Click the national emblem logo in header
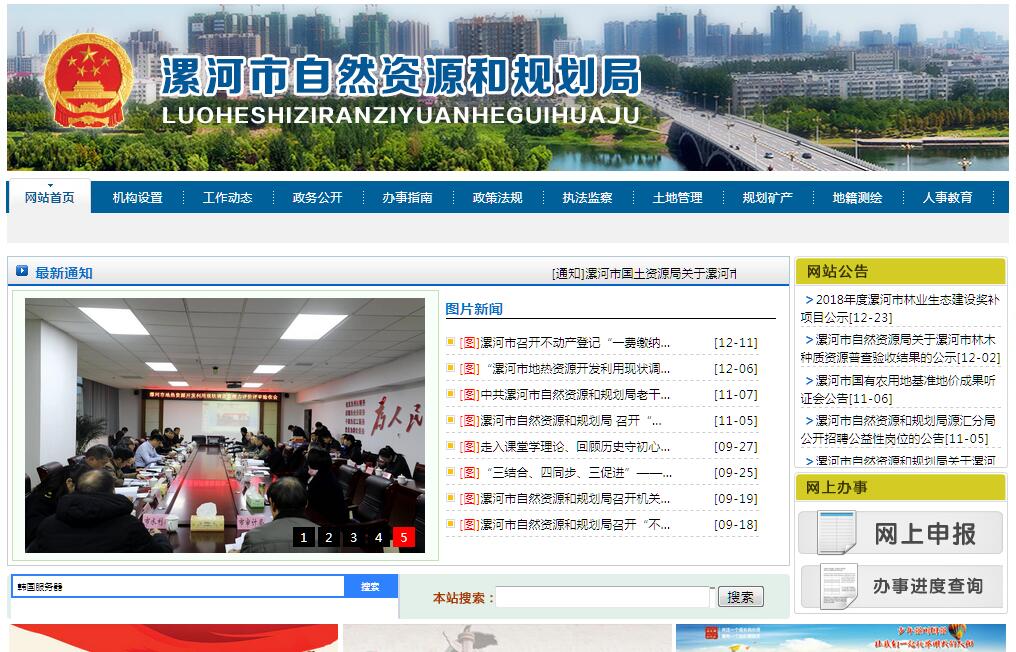Viewport: 1016px width, 652px height. pyautogui.click(x=88, y=82)
